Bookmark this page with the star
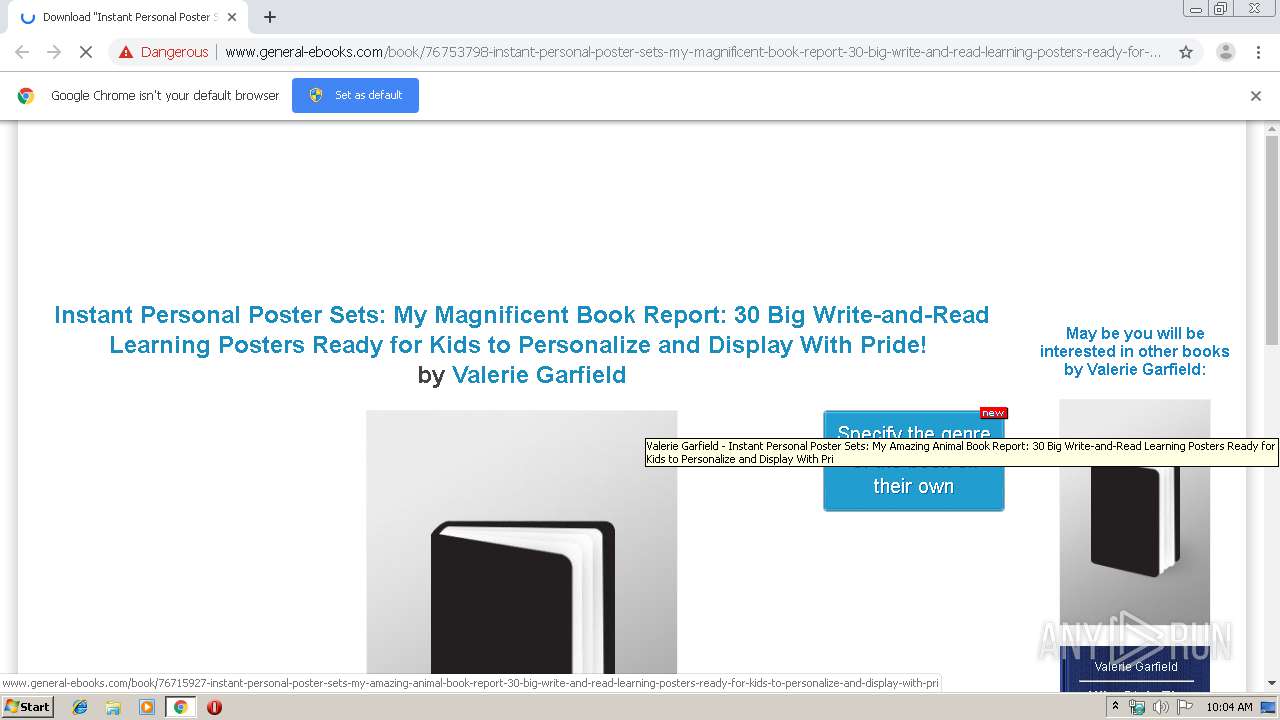1280x720 pixels. tap(1186, 52)
